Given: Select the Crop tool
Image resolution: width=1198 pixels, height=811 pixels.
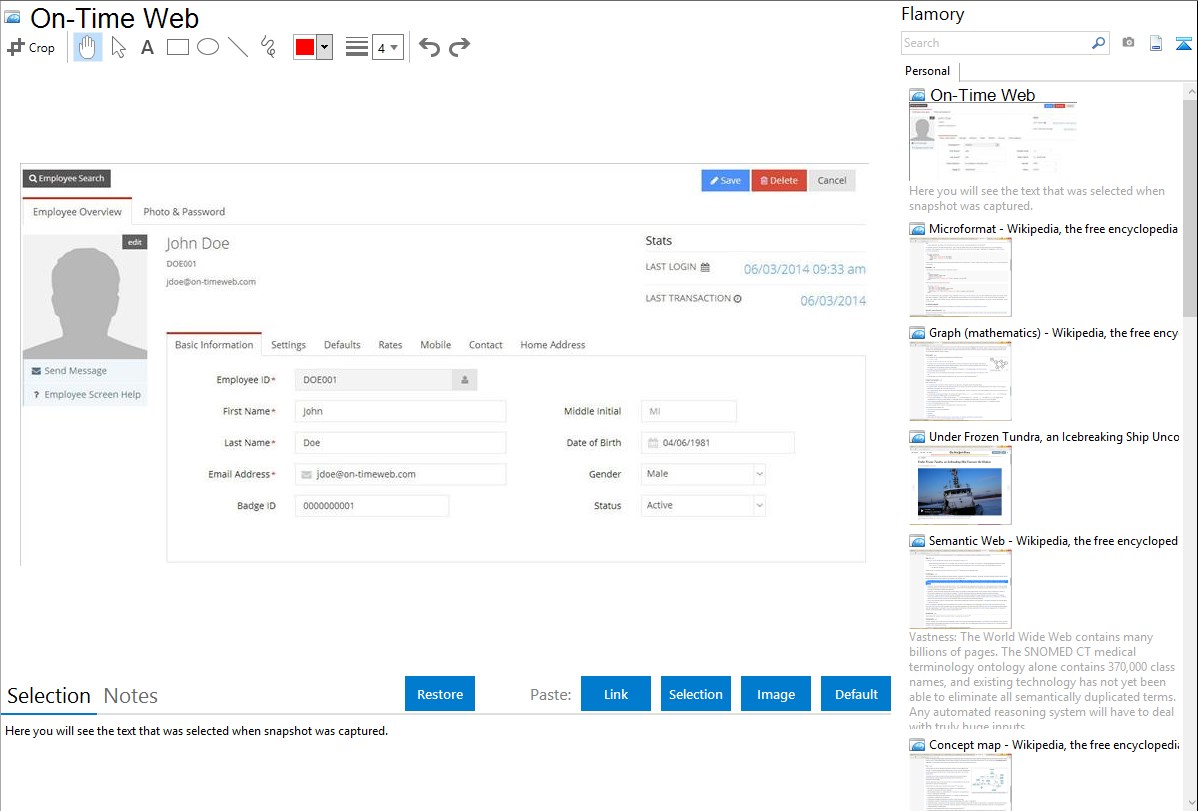Looking at the screenshot, I should pos(31,47).
